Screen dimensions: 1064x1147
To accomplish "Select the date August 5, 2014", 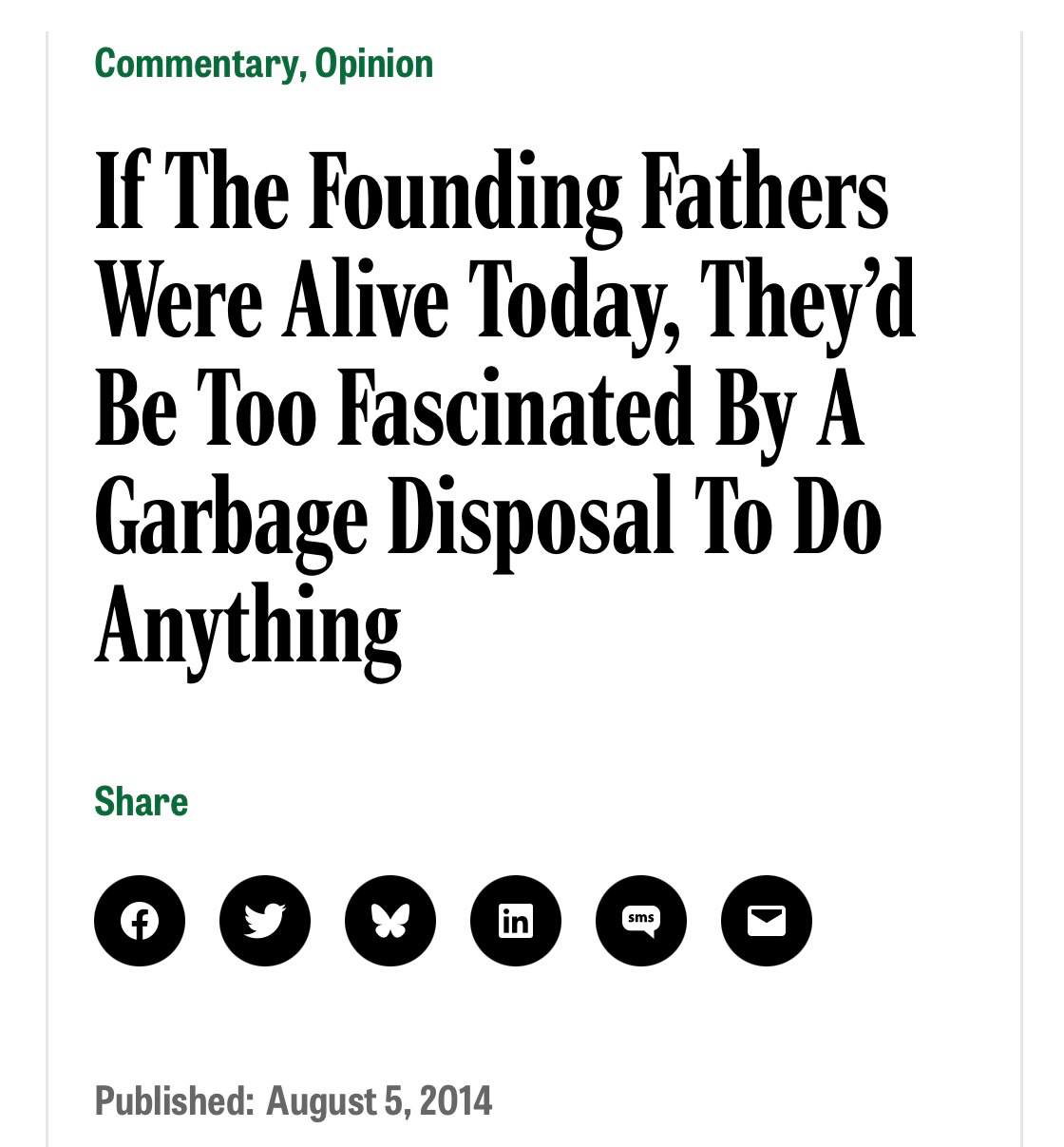I will click(379, 1100).
